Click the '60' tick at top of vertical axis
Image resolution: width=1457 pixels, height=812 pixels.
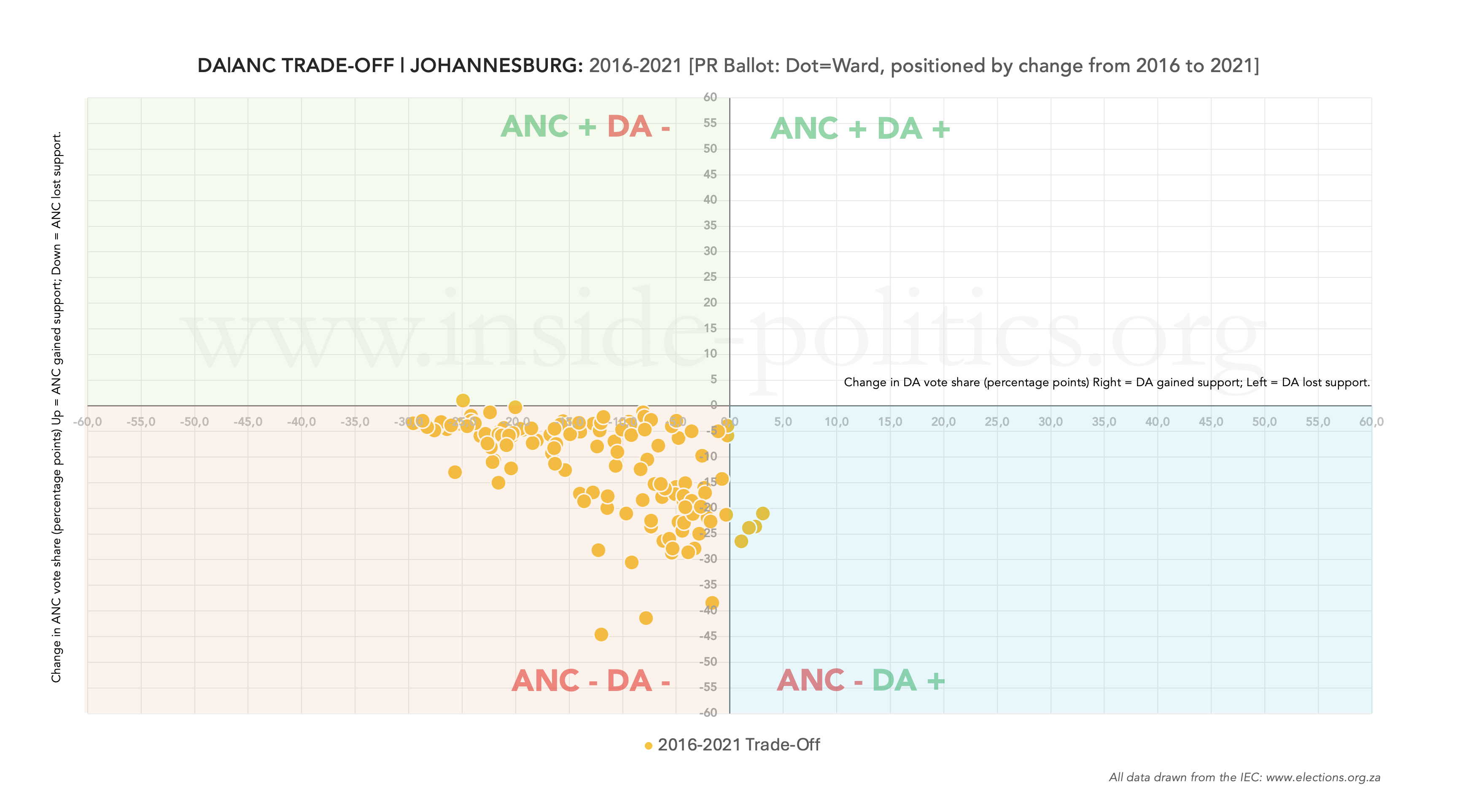(x=710, y=97)
